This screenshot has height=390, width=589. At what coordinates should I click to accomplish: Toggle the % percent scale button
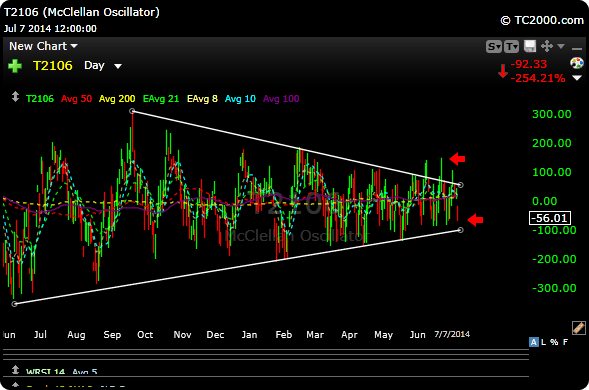554,342
